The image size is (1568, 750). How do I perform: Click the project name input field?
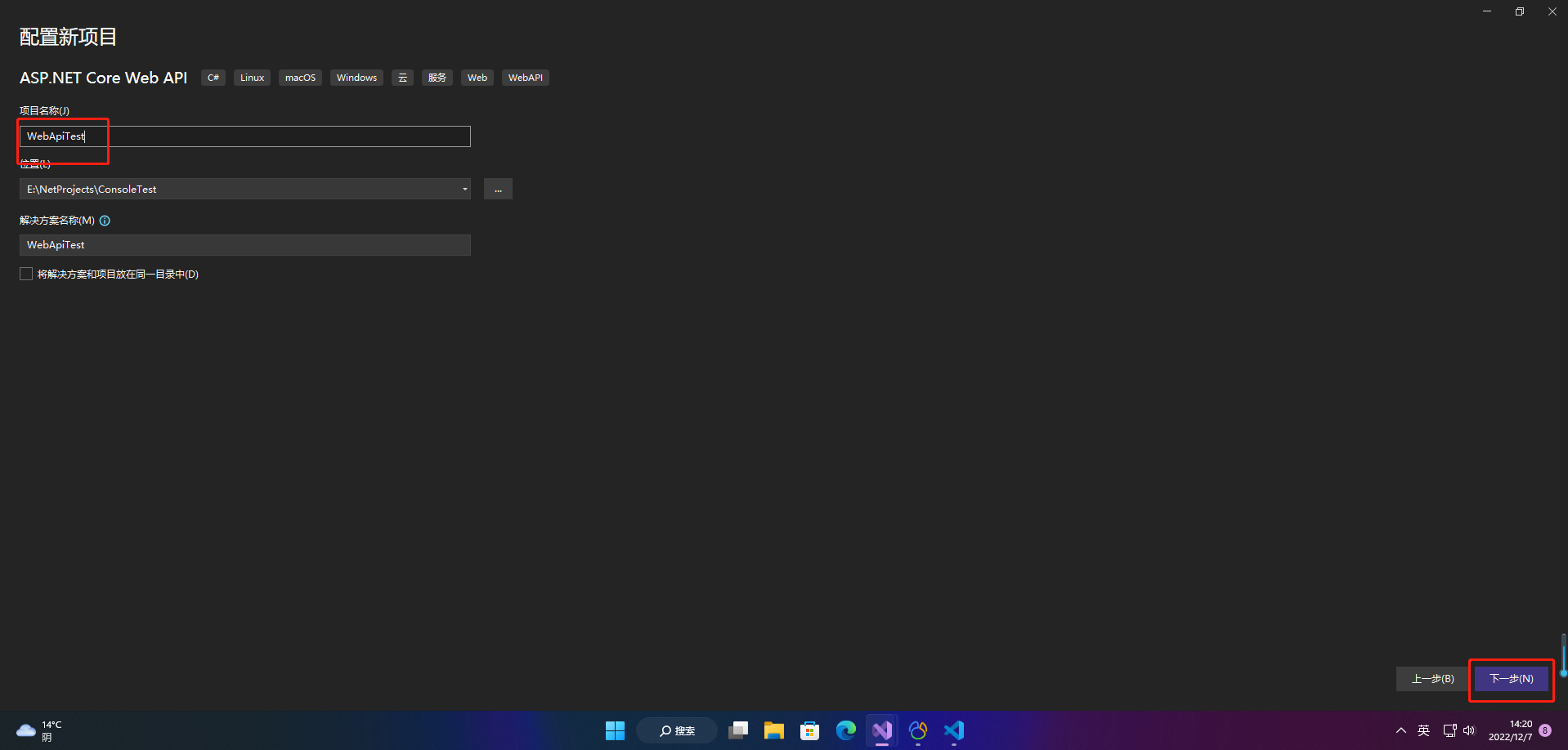tap(244, 136)
